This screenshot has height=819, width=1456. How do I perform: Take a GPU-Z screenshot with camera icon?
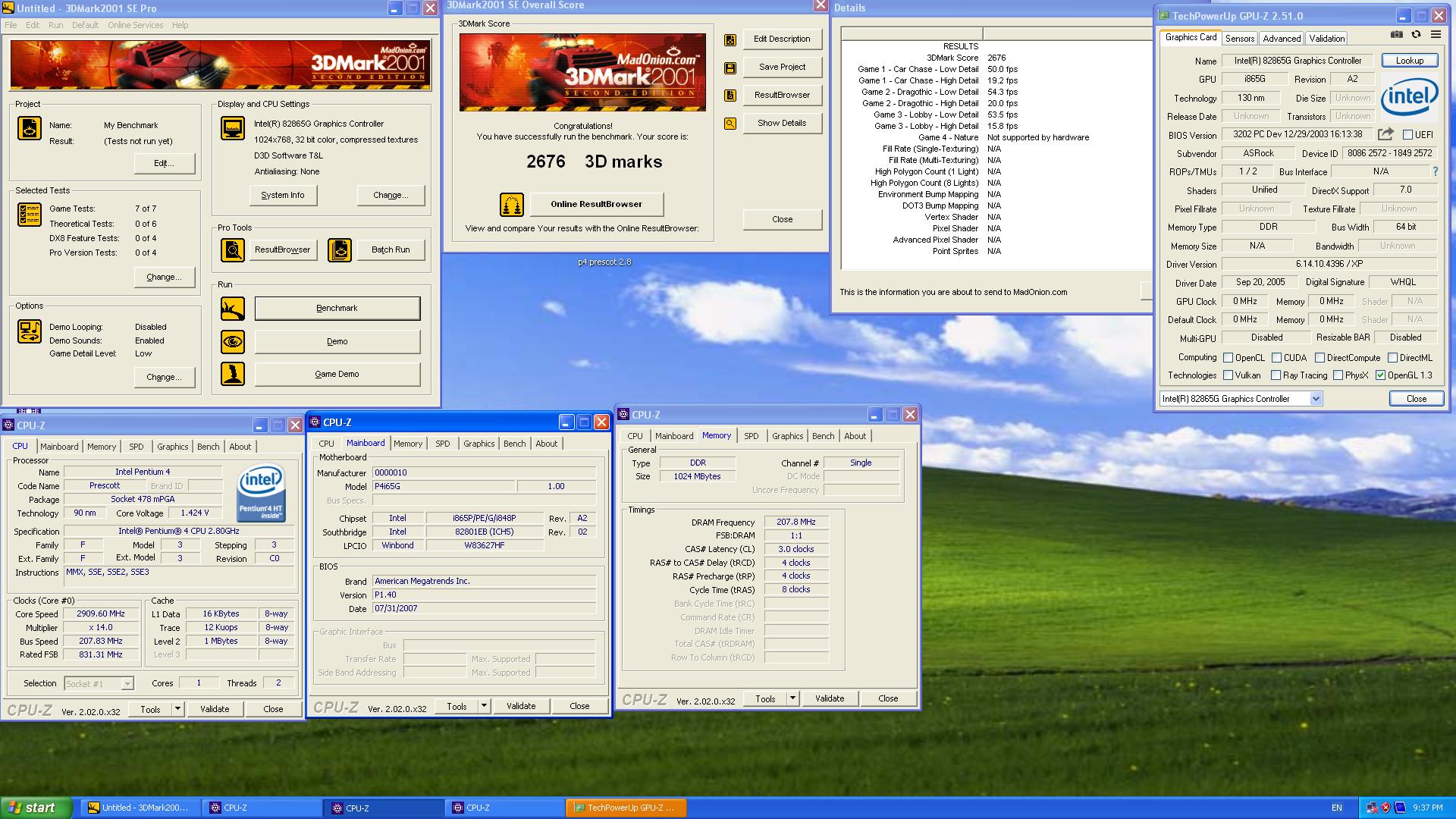click(x=1396, y=35)
